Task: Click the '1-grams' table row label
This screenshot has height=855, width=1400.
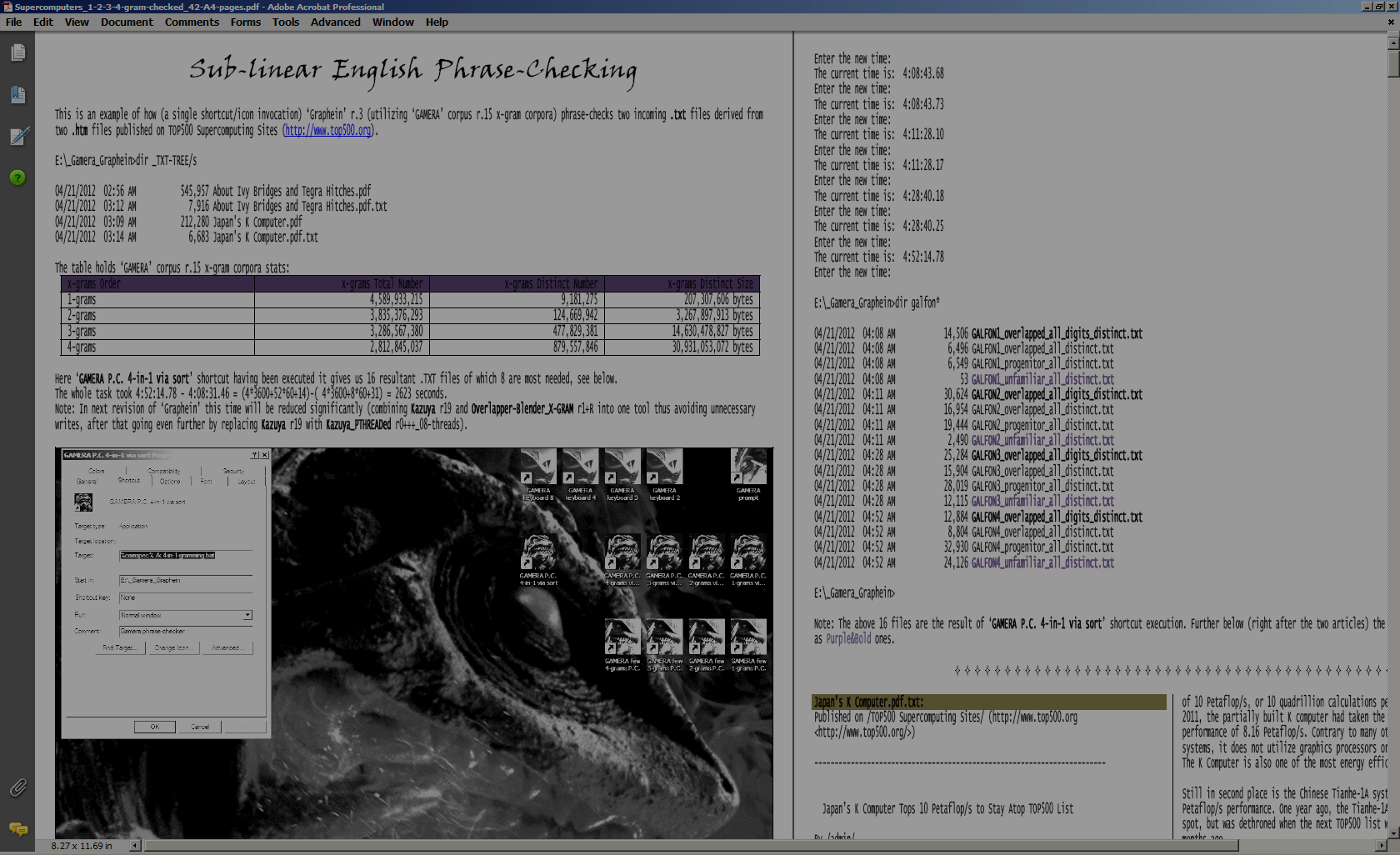Action: click(x=82, y=300)
